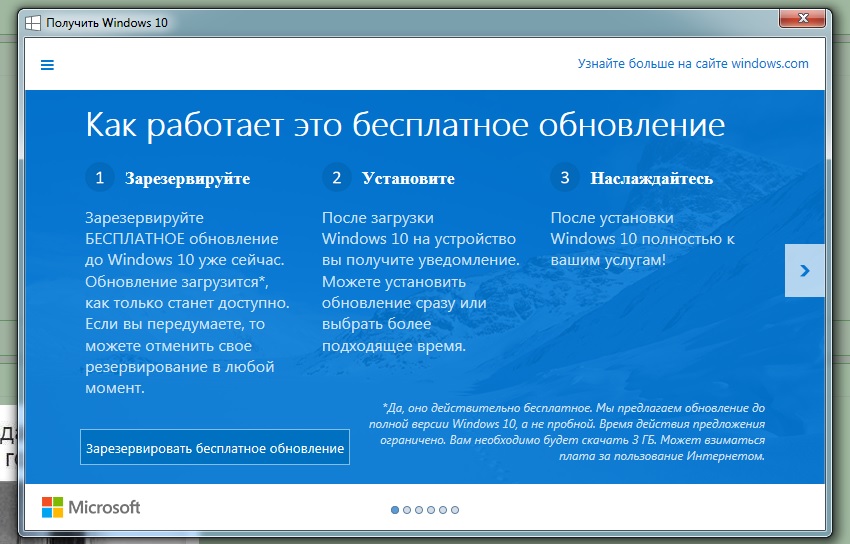
Task: Click the Microsoft logo
Action: coord(91,508)
